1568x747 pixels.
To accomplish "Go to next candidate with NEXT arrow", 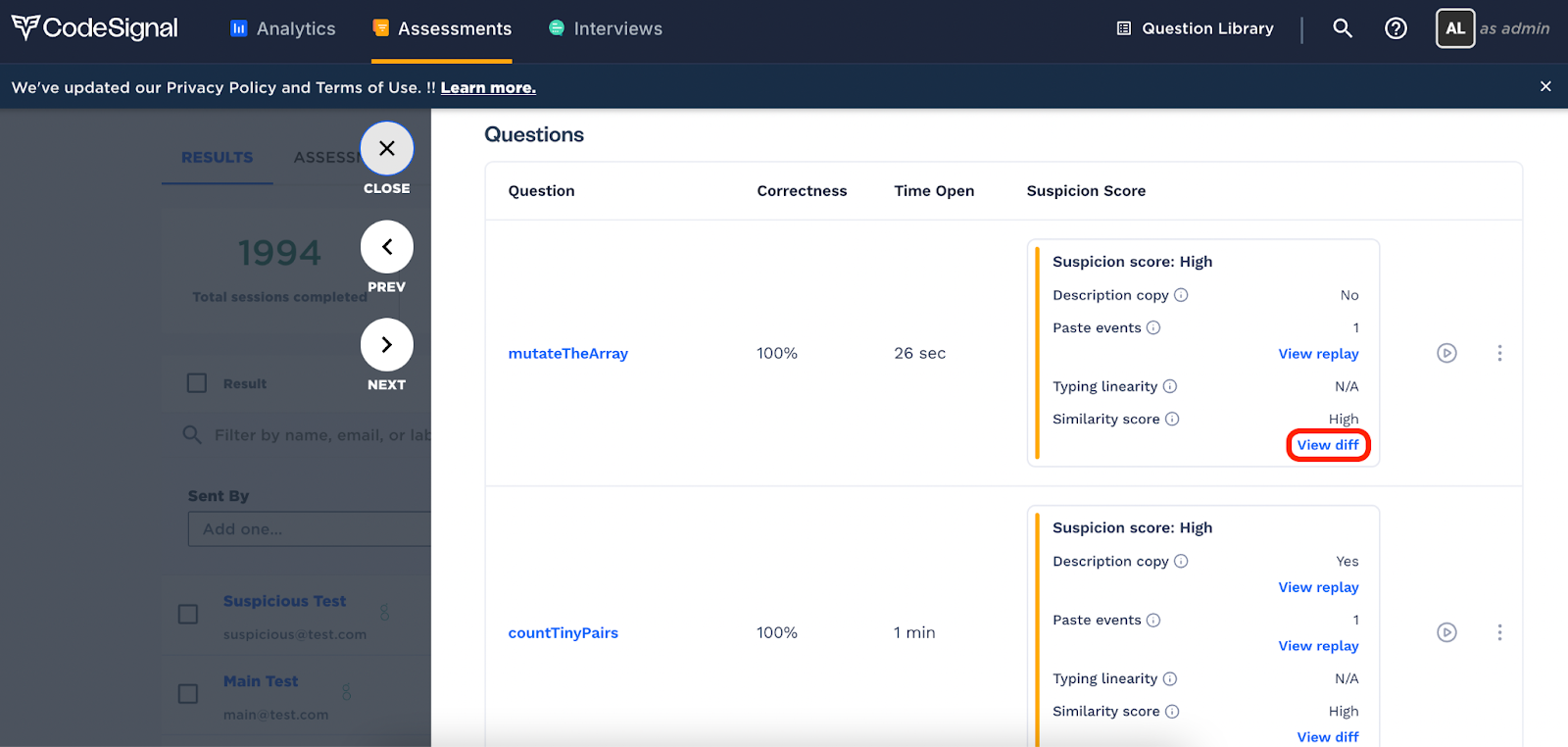I will tap(387, 345).
